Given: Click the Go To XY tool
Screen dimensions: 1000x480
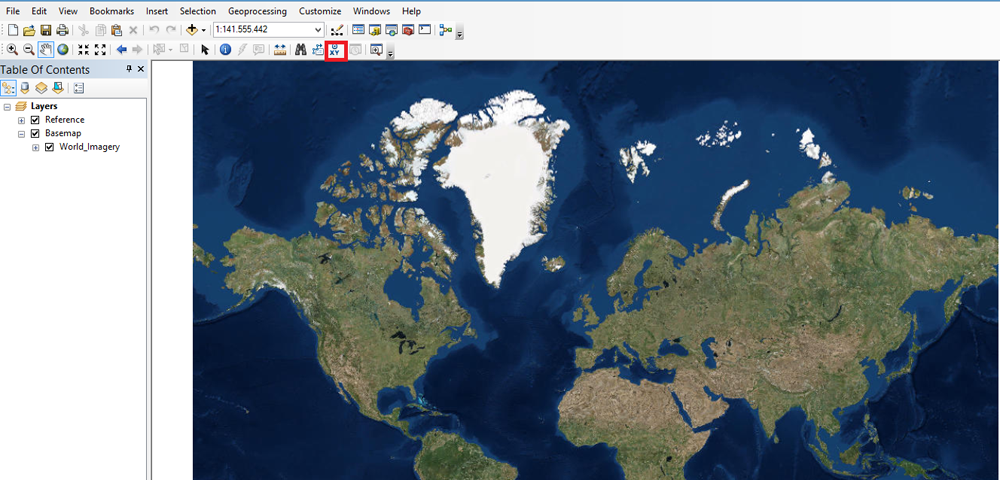Looking at the screenshot, I should [336, 49].
